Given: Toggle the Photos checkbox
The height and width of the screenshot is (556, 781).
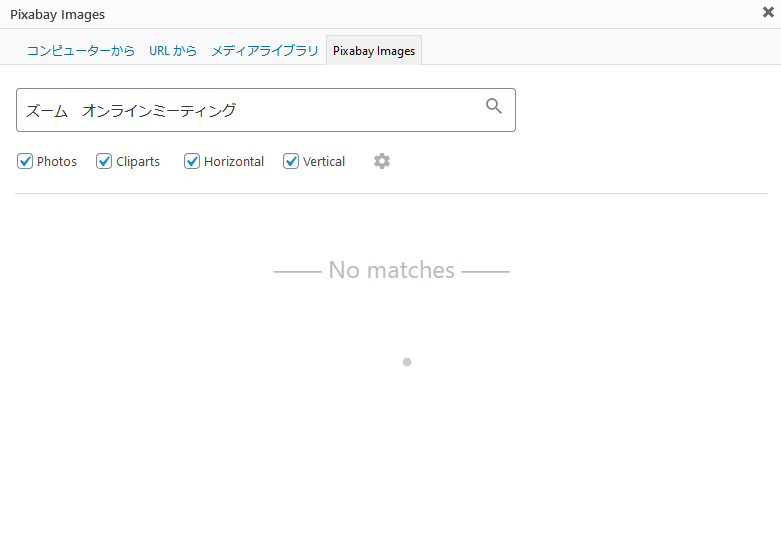Looking at the screenshot, I should (25, 161).
